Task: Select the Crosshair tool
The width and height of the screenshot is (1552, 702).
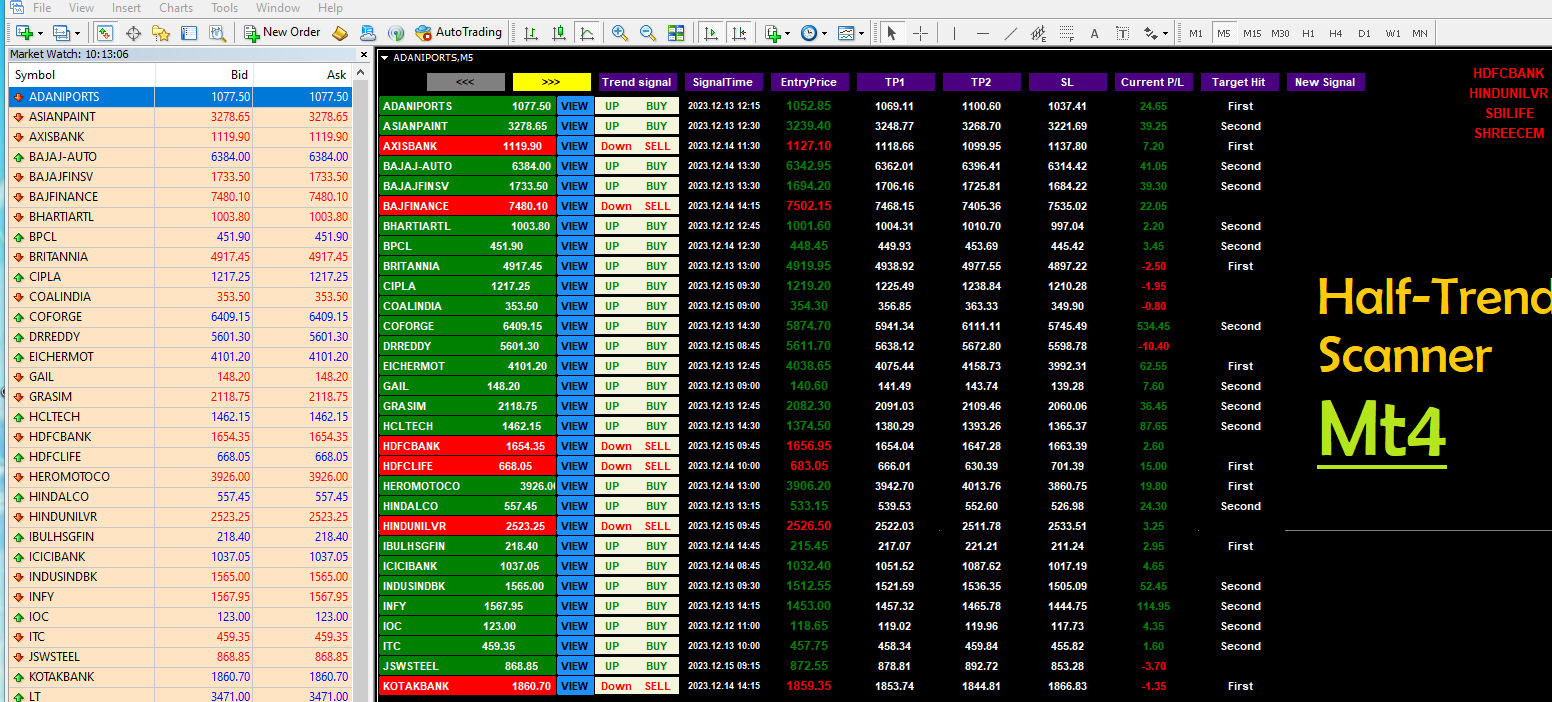Action: (920, 33)
